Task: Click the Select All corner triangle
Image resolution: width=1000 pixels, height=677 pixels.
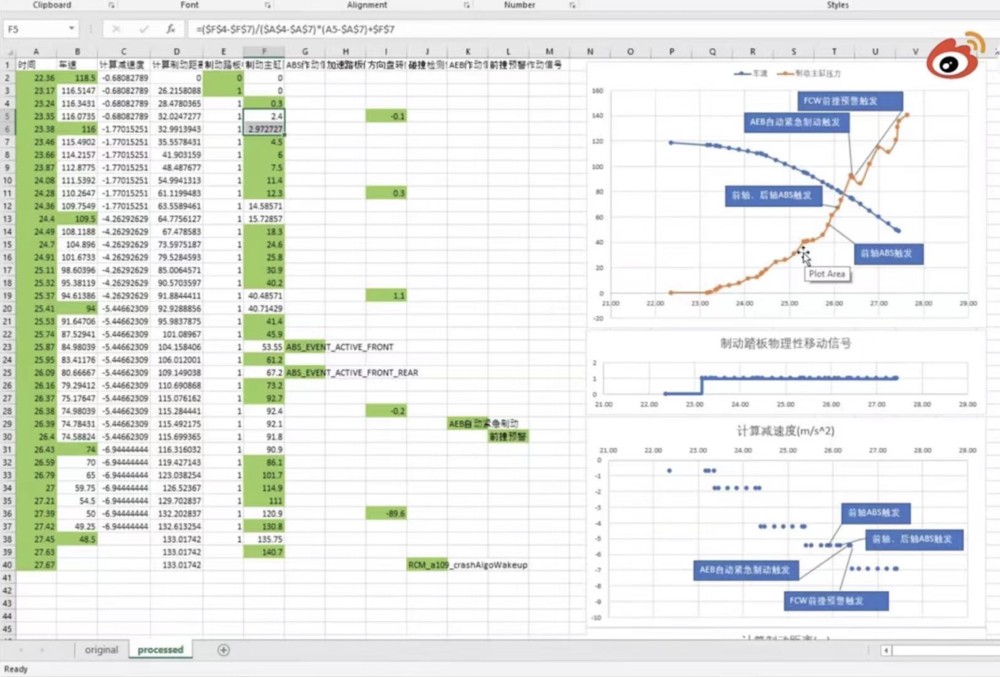Action: click(8, 52)
